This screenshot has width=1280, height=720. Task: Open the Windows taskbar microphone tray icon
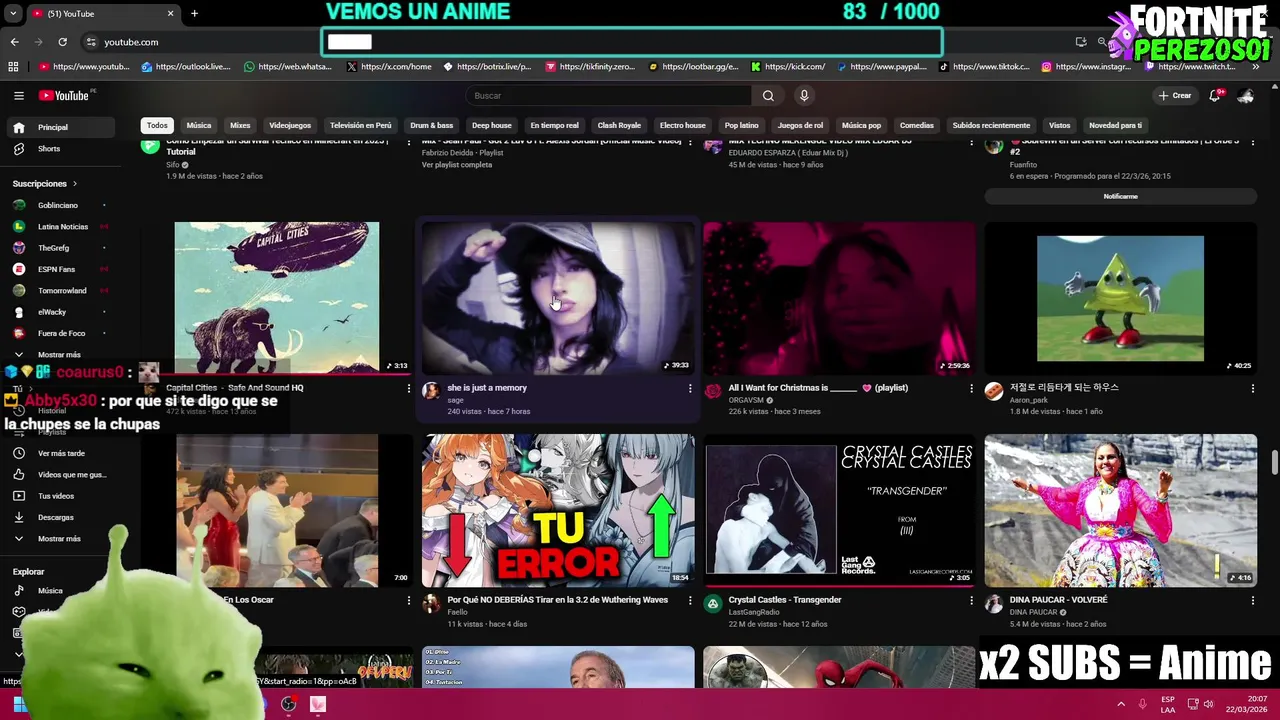pos(1142,704)
